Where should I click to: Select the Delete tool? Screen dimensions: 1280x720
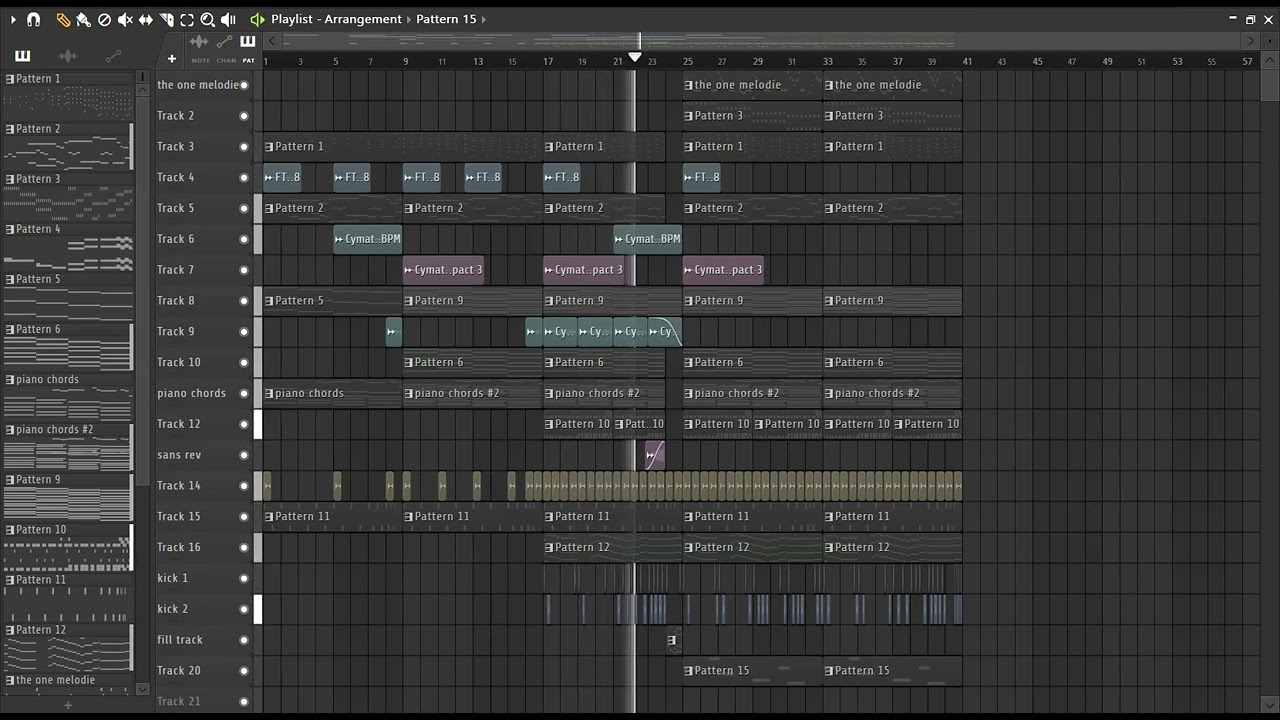click(x=104, y=19)
